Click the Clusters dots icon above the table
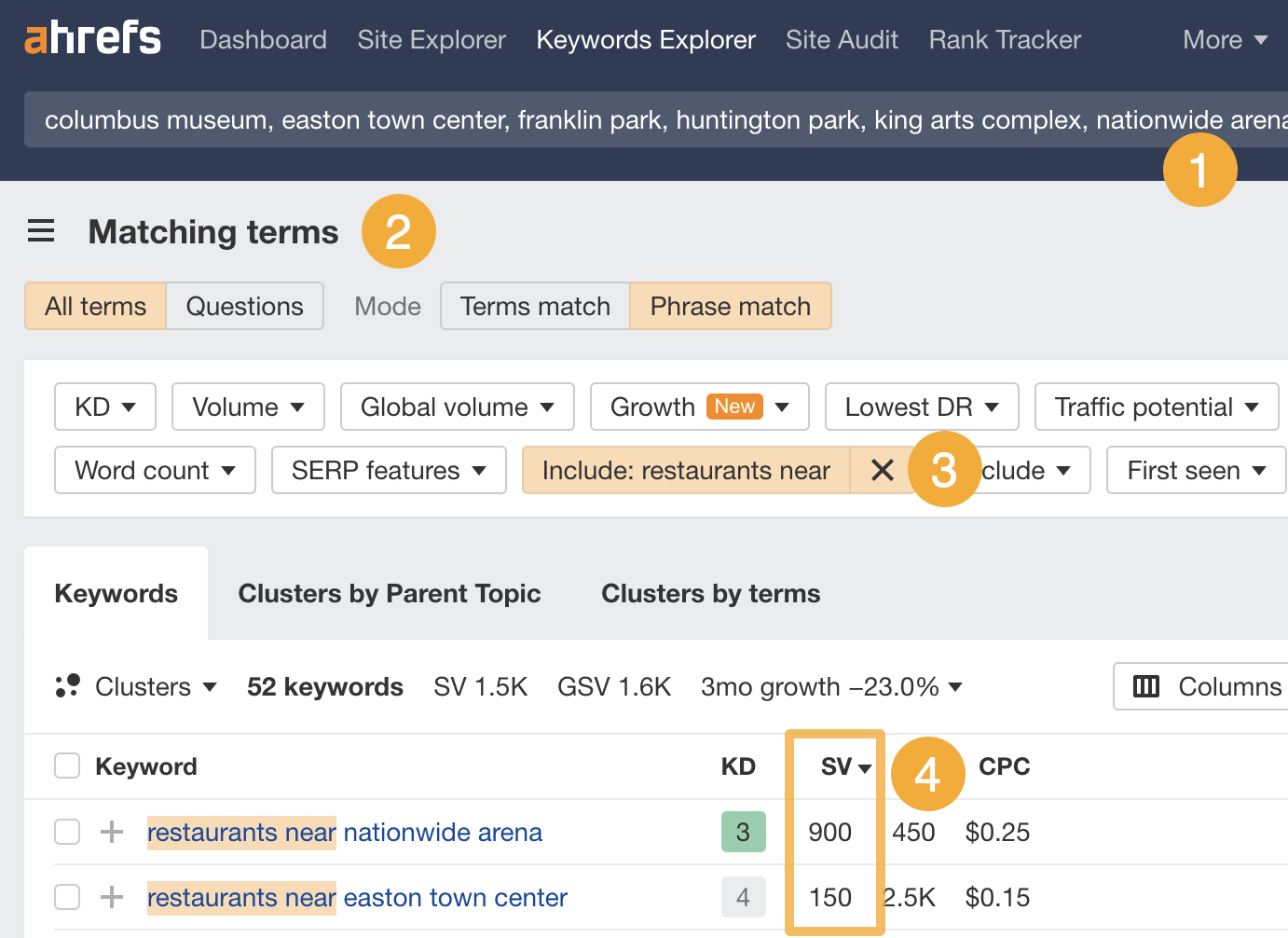 (68, 686)
